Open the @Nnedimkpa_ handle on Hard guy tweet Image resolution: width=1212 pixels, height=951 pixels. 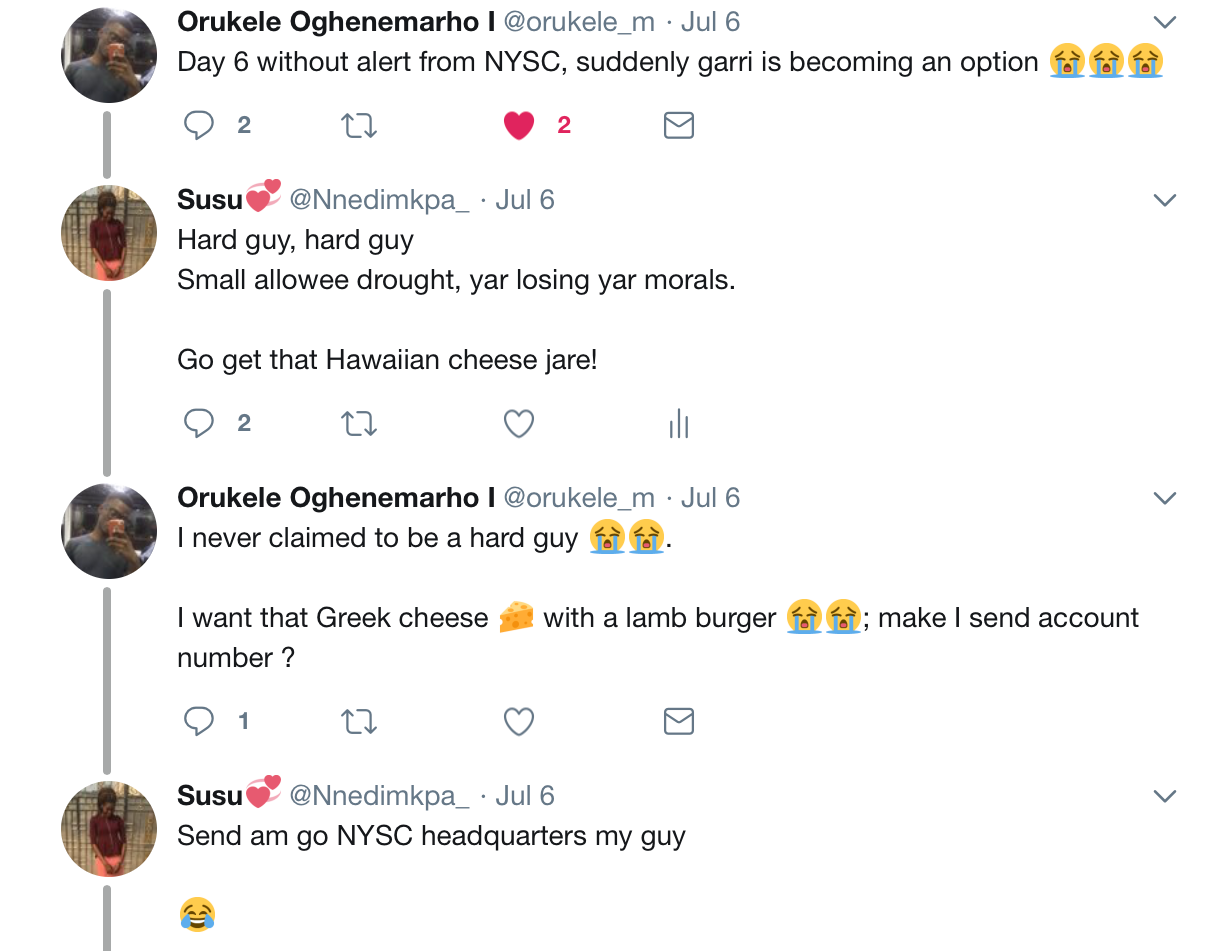pyautogui.click(x=379, y=200)
